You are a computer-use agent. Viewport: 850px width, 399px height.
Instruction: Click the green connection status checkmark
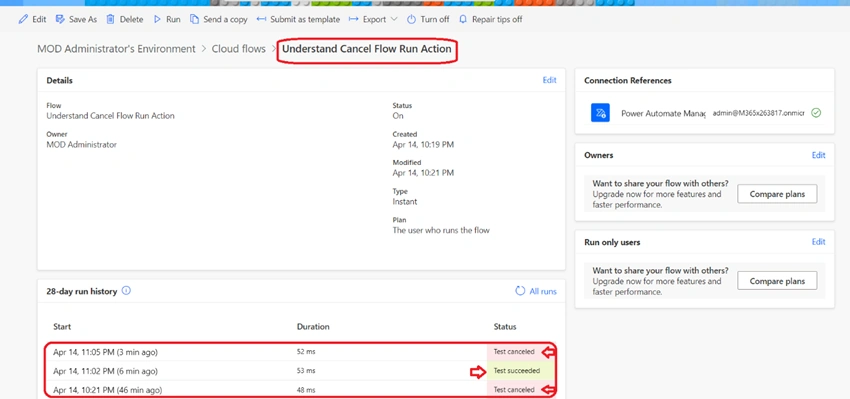816,113
